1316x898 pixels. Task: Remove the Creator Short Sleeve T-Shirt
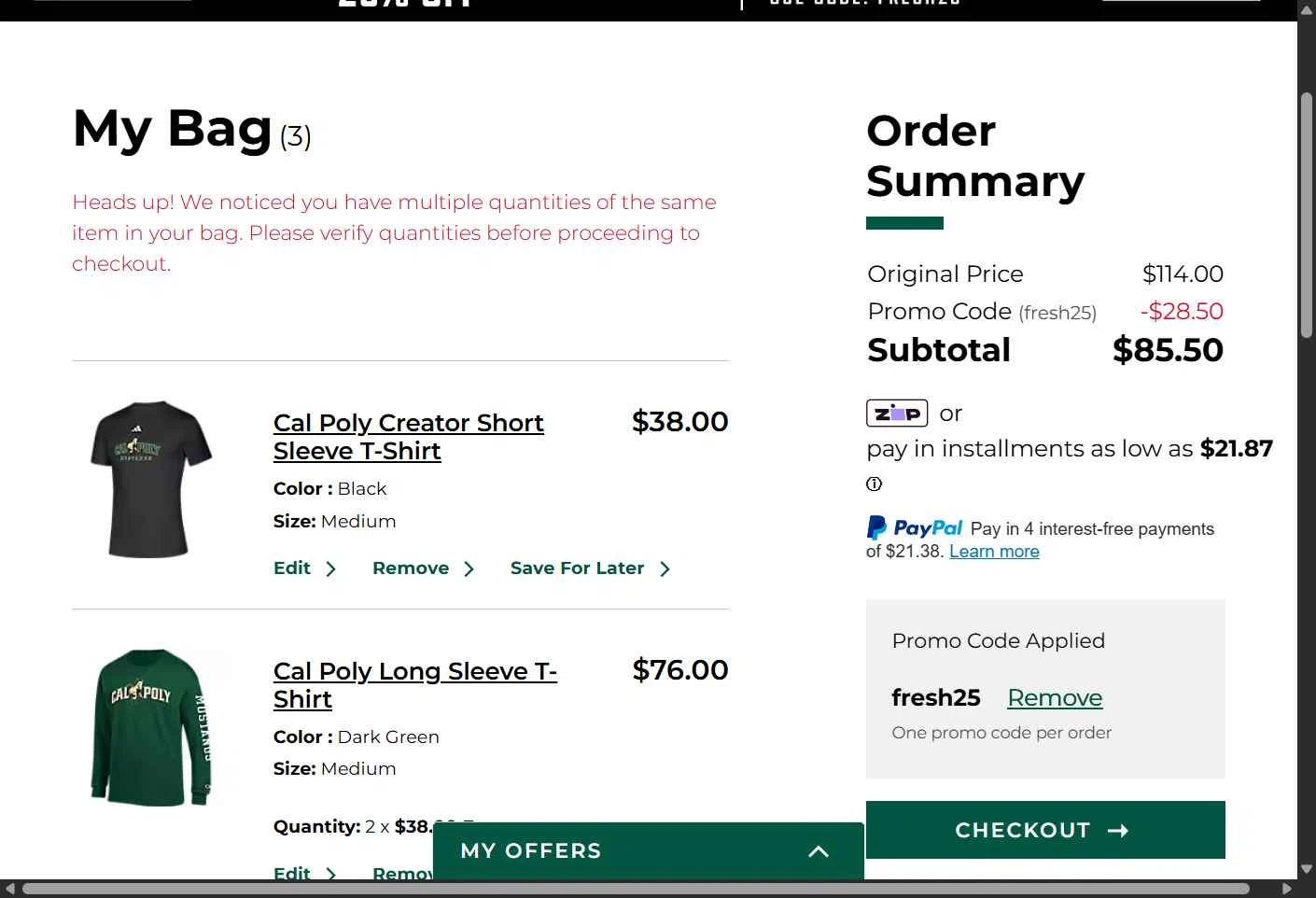[x=423, y=568]
